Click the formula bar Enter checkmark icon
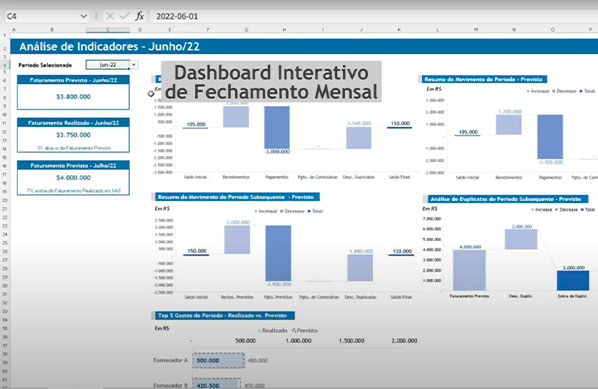The image size is (598, 389). click(x=124, y=16)
